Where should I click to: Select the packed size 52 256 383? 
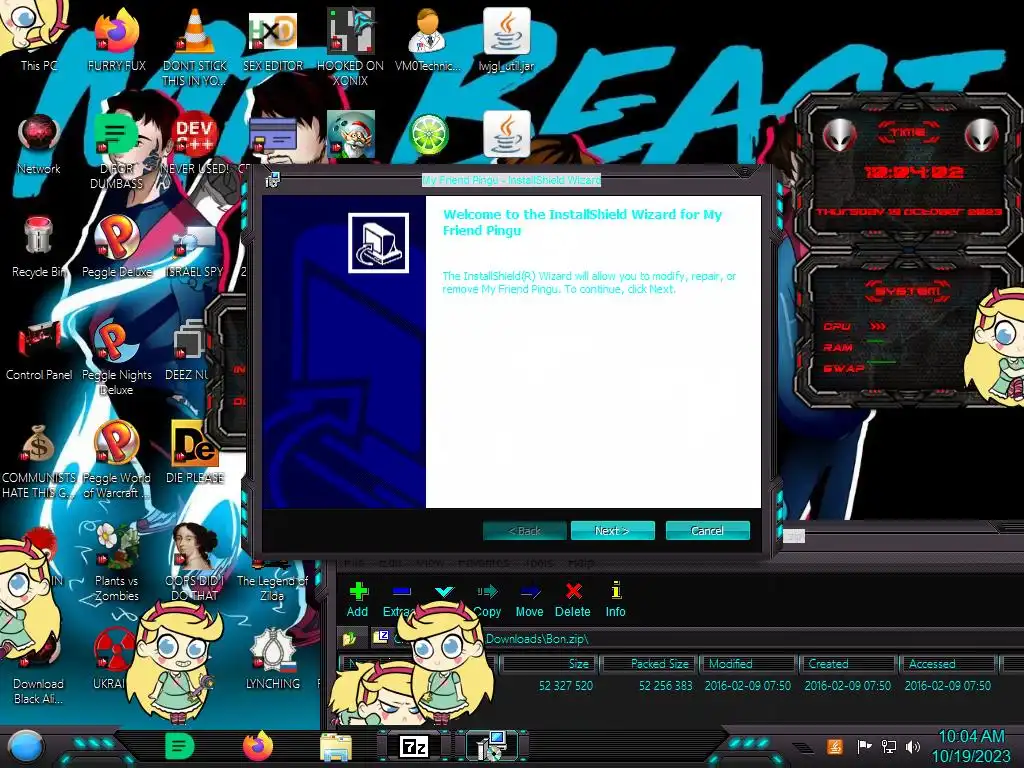point(665,686)
